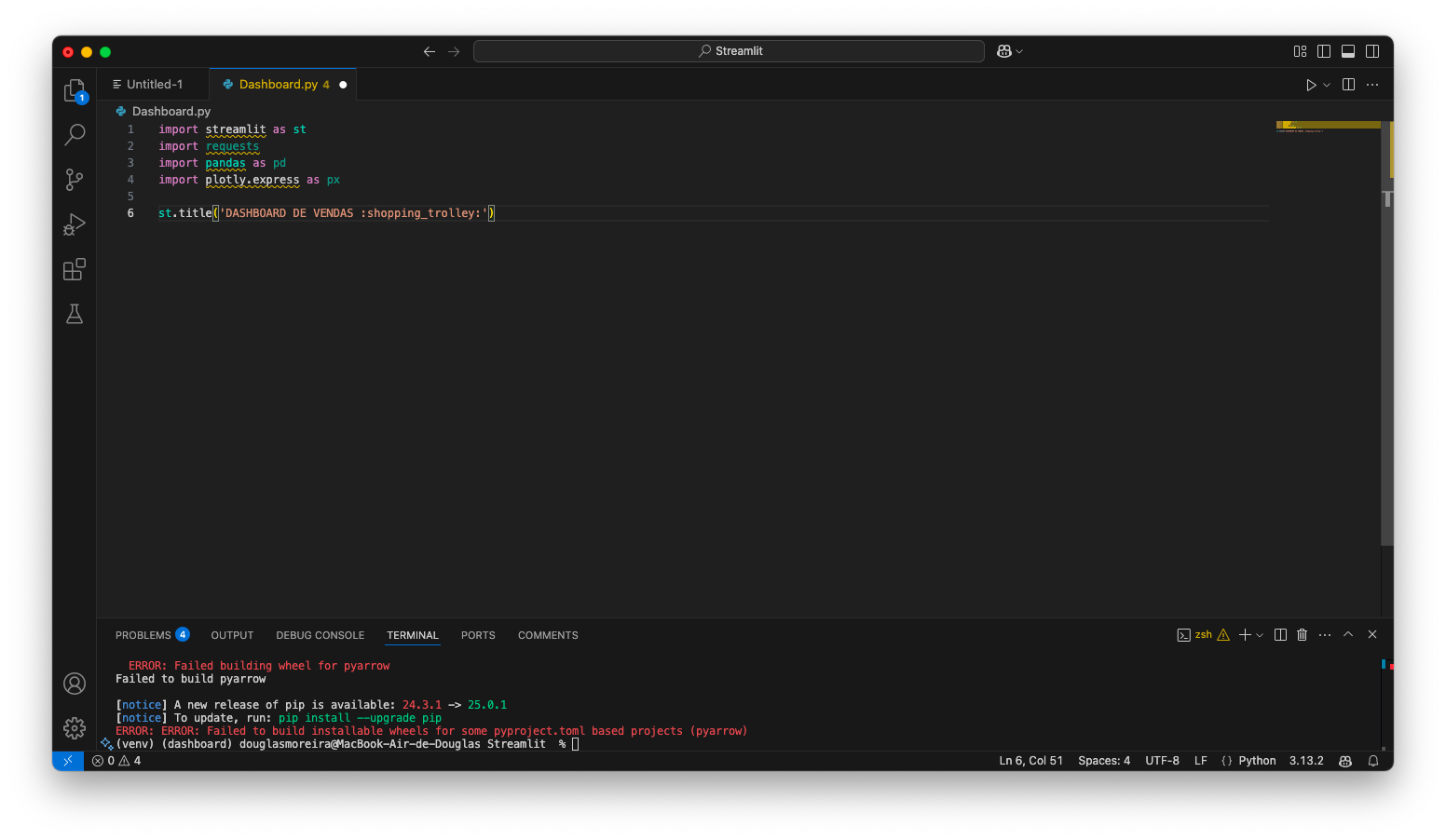Close the bottom panel
1446x840 pixels.
click(x=1372, y=634)
